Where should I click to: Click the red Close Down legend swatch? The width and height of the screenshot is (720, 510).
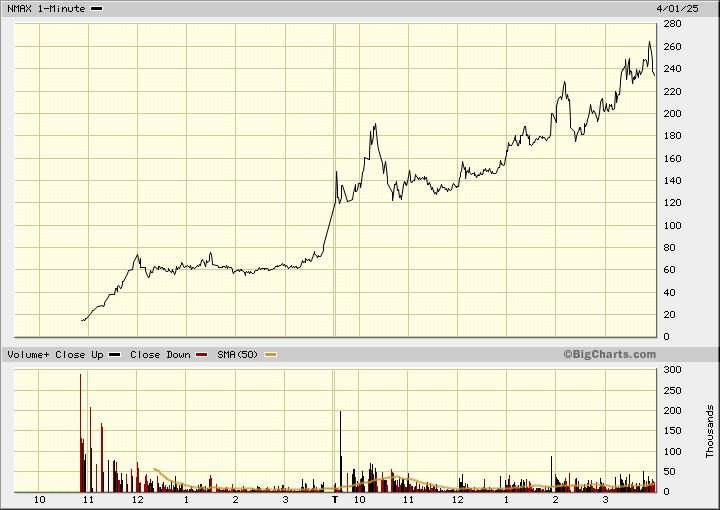[x=202, y=355]
